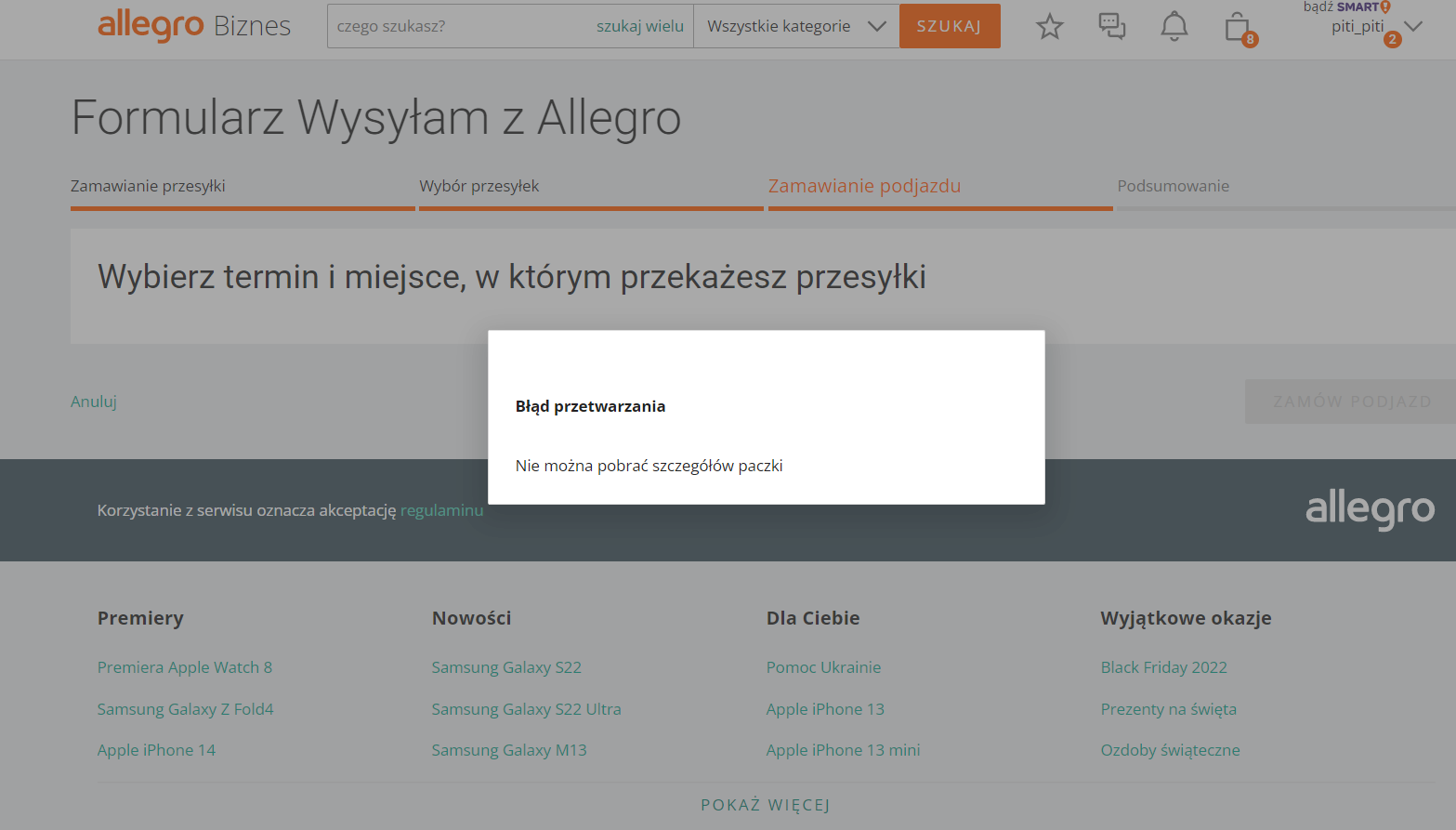
Task: Open the regulaminu link in footer
Action: (441, 510)
